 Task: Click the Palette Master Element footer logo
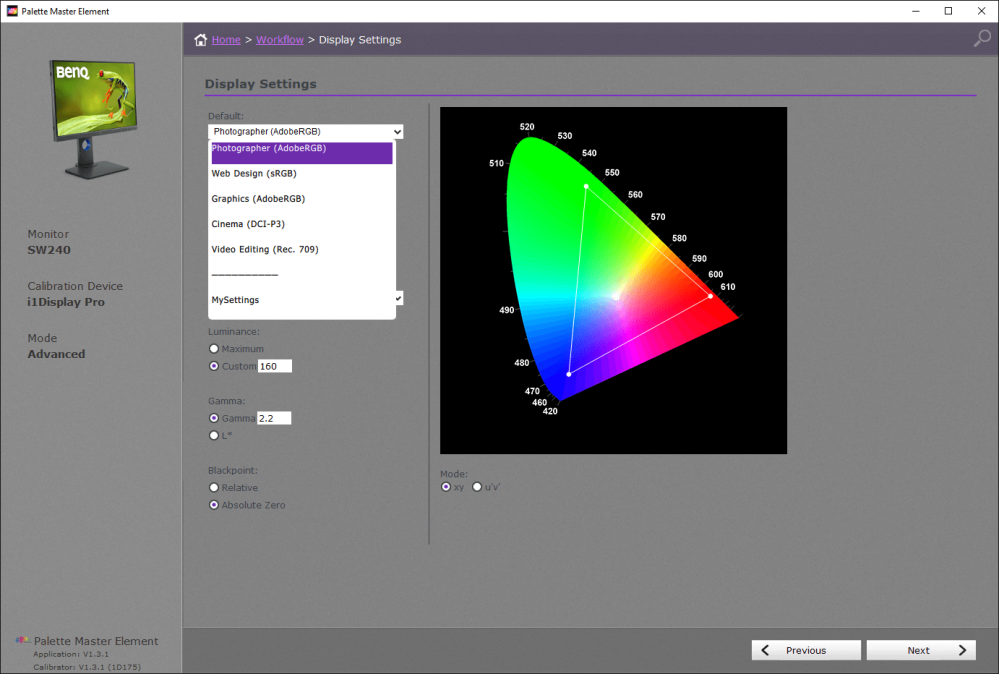coord(22,640)
